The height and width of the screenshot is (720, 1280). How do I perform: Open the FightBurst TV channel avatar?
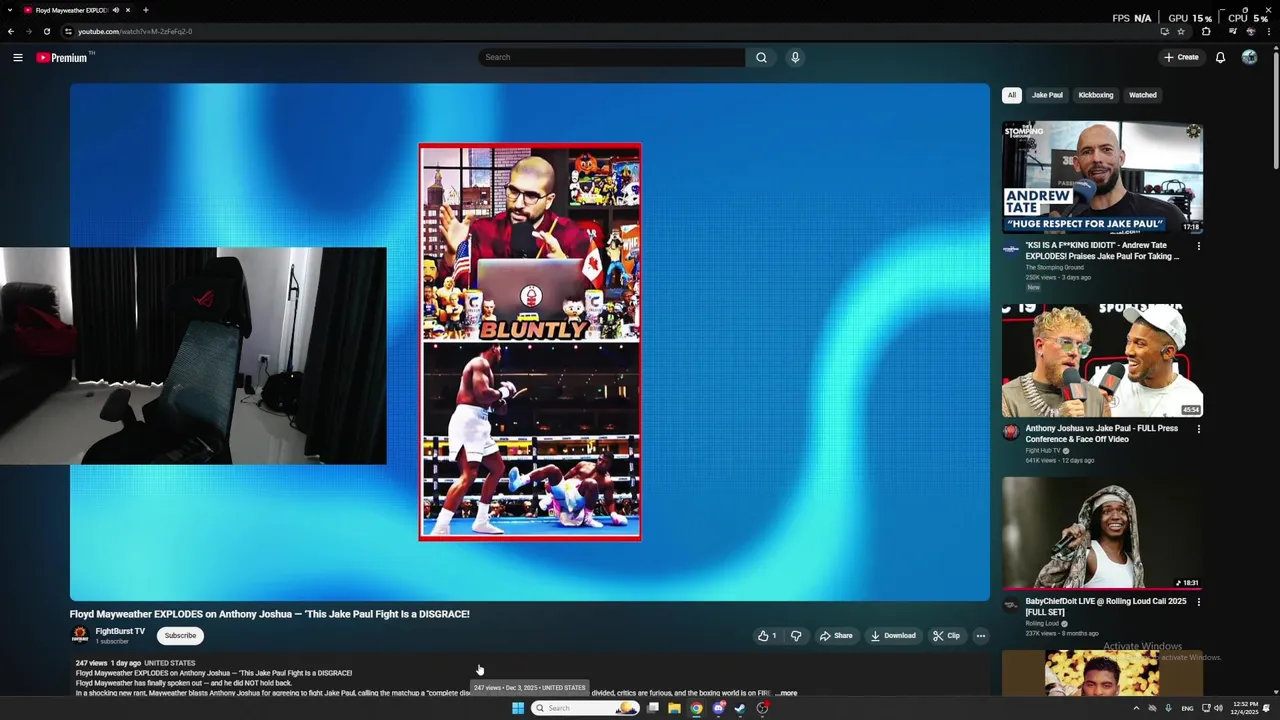[80, 636]
